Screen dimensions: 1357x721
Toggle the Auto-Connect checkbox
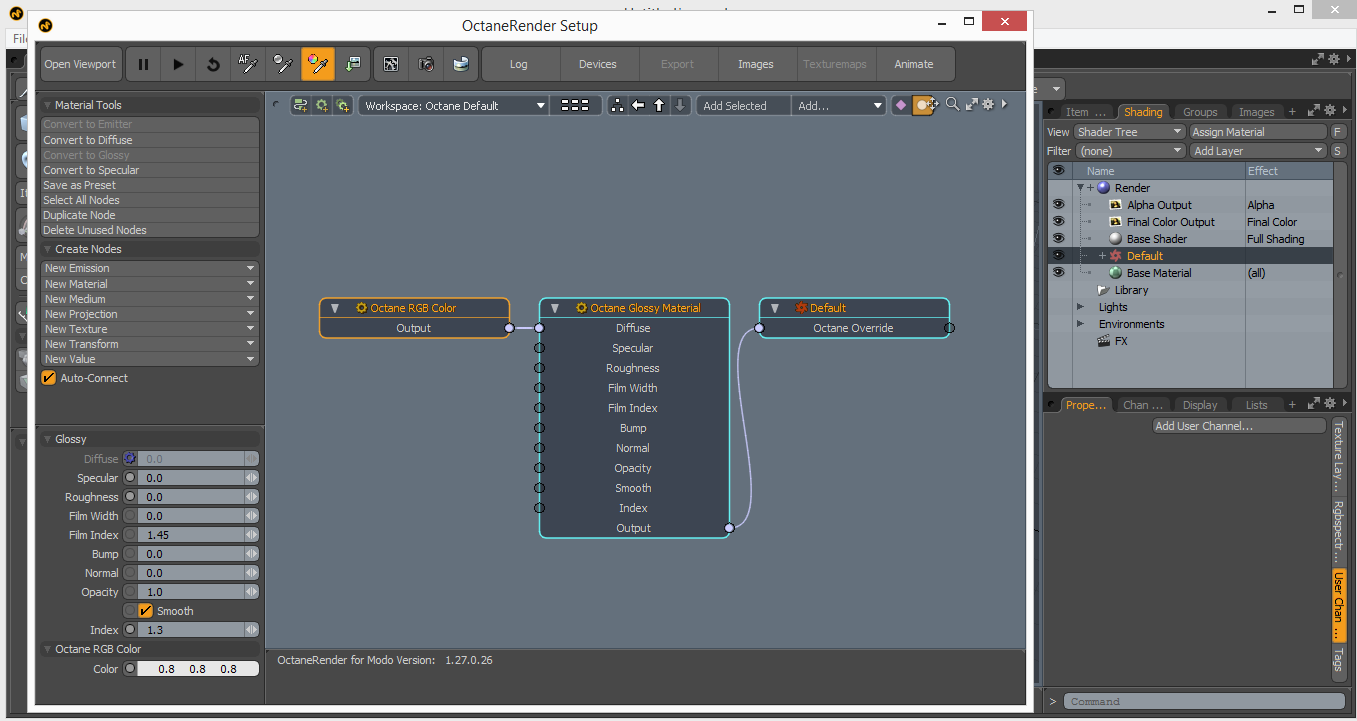pos(48,378)
